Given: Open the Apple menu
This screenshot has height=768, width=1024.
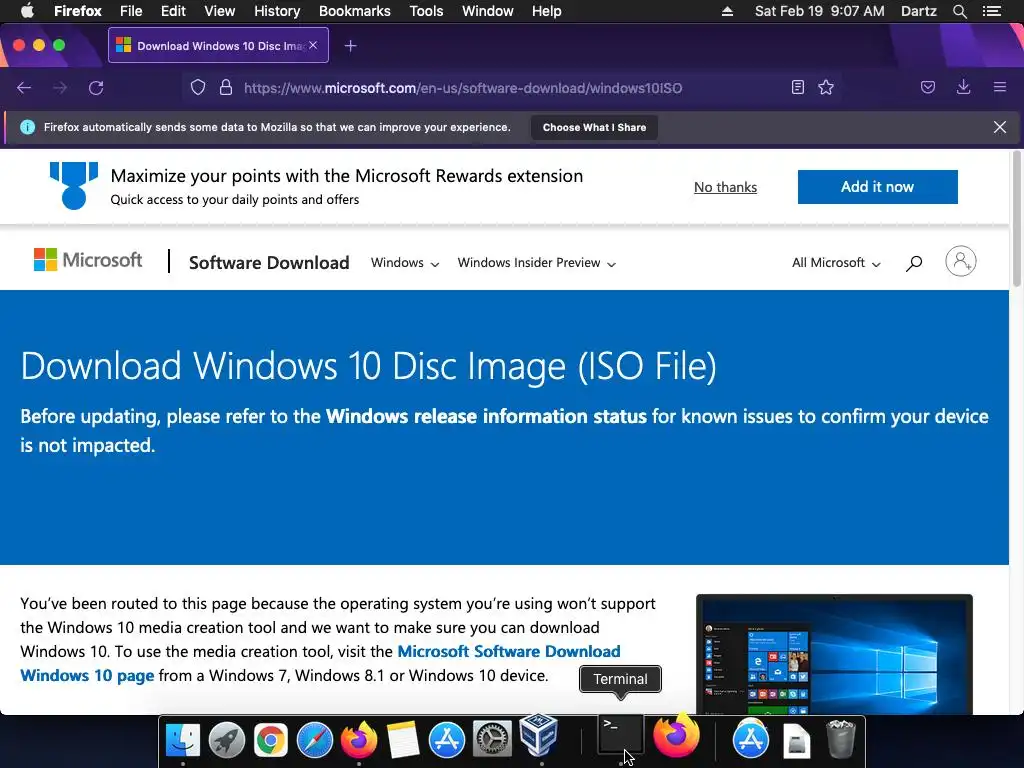Looking at the screenshot, I should pos(27,11).
